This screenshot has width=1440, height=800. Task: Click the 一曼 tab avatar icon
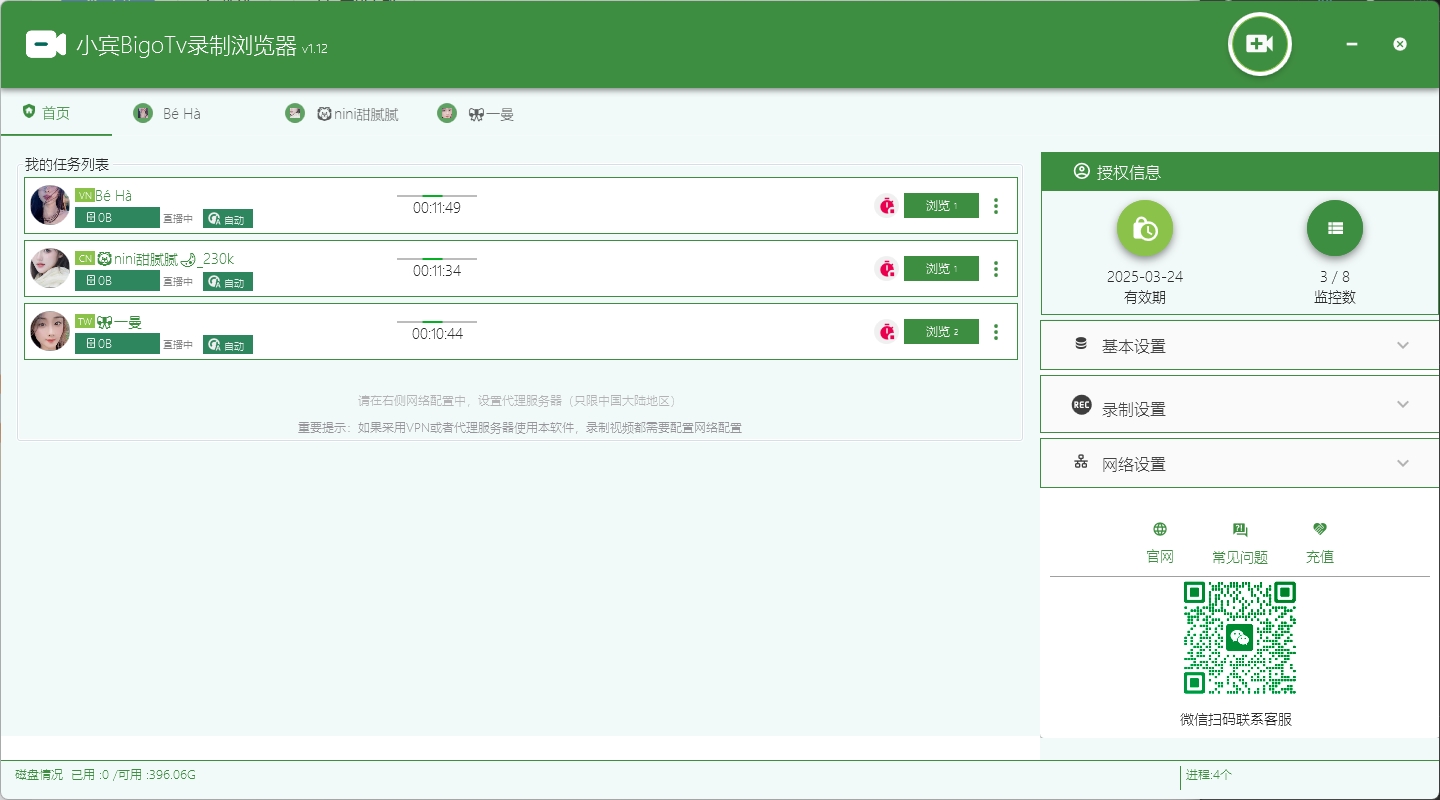[x=447, y=114]
